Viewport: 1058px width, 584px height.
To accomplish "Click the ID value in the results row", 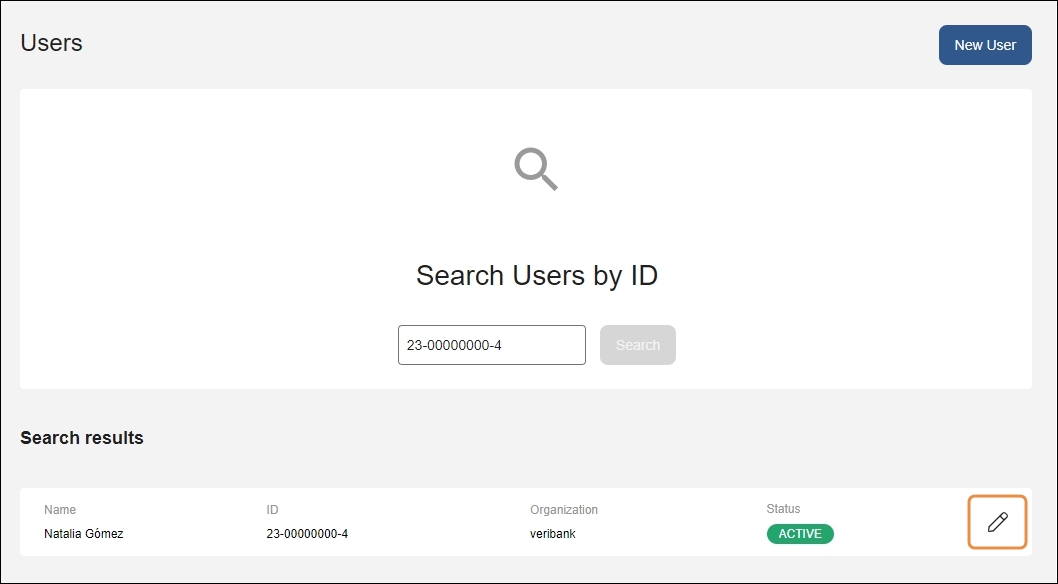I will point(307,534).
